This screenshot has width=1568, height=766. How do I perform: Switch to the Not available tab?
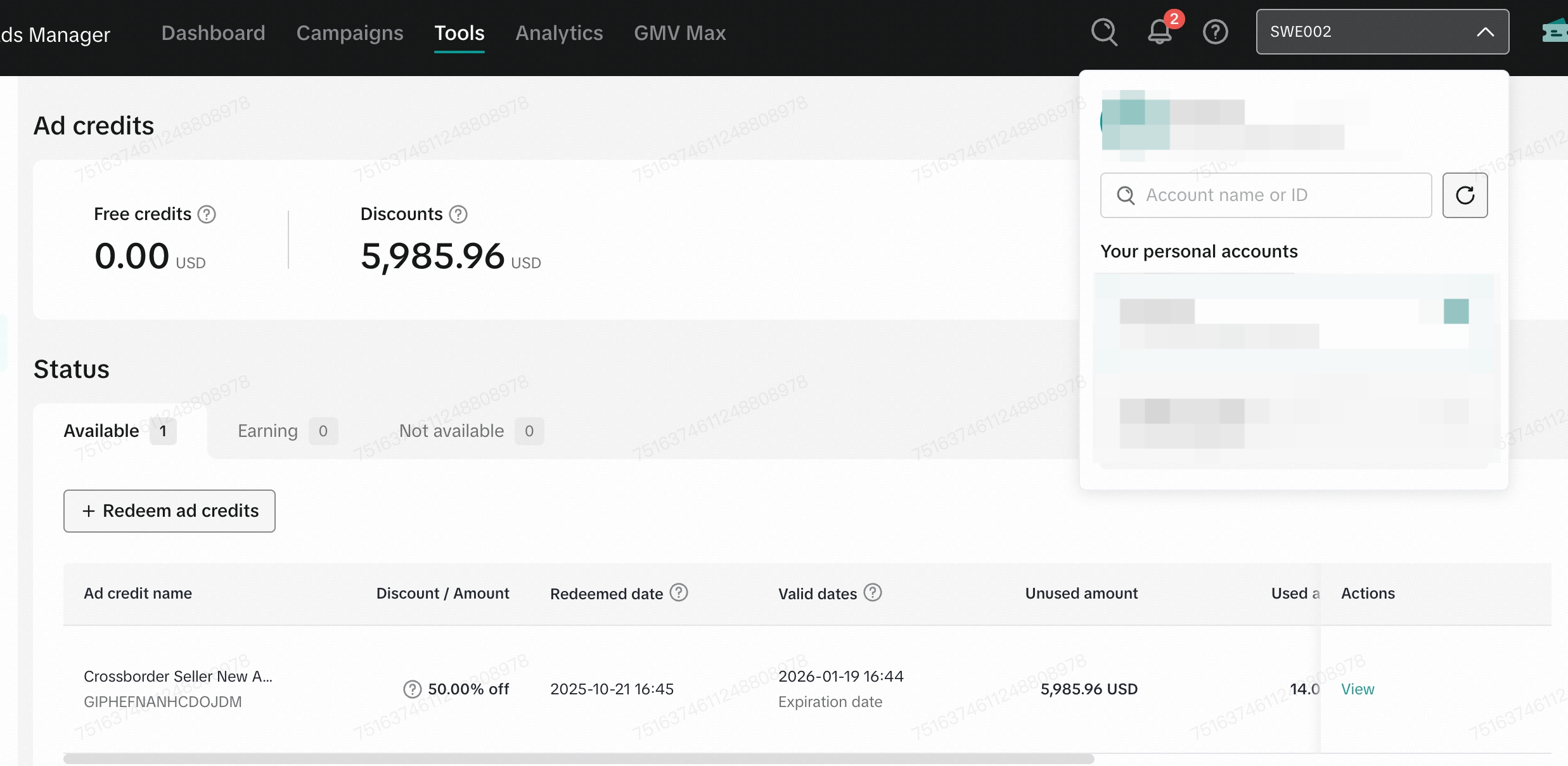pyautogui.click(x=451, y=431)
